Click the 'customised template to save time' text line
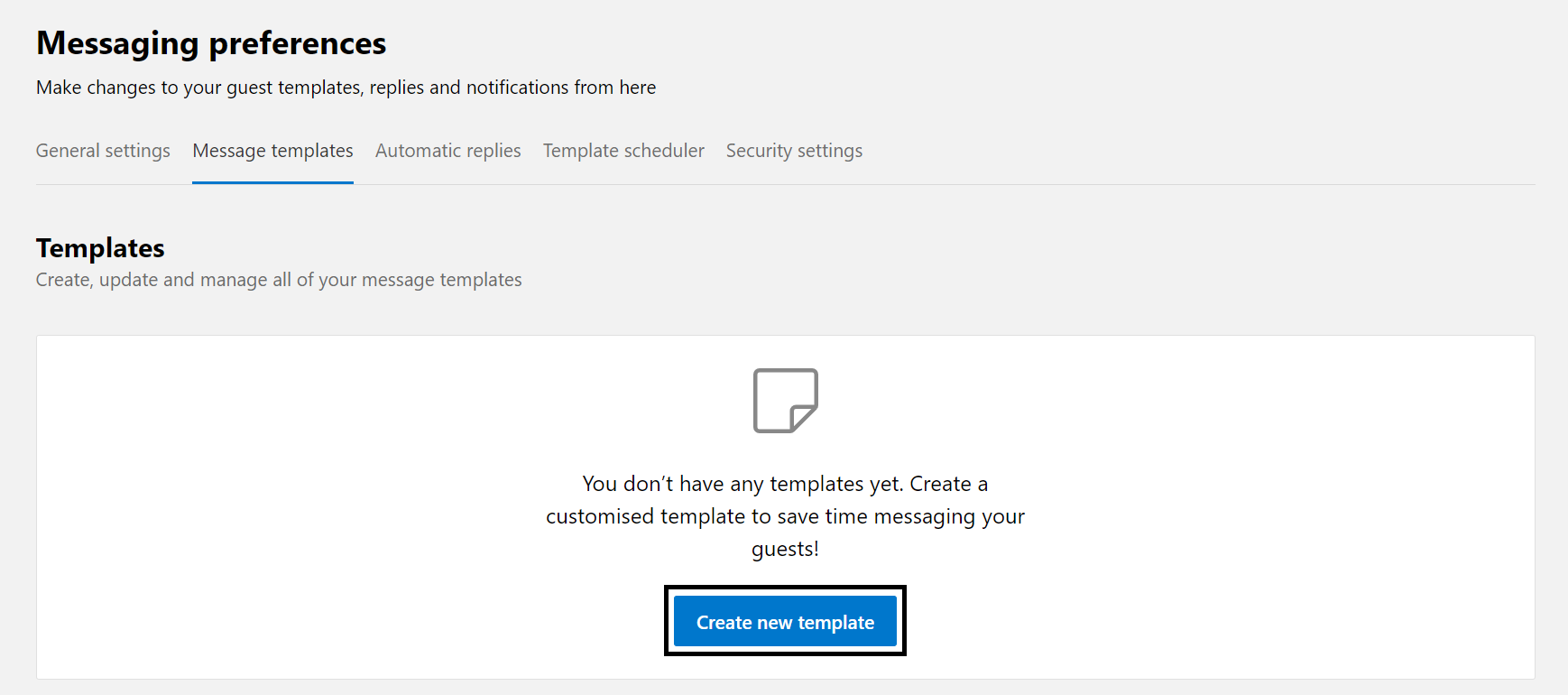This screenshot has height=695, width=1568. point(785,516)
